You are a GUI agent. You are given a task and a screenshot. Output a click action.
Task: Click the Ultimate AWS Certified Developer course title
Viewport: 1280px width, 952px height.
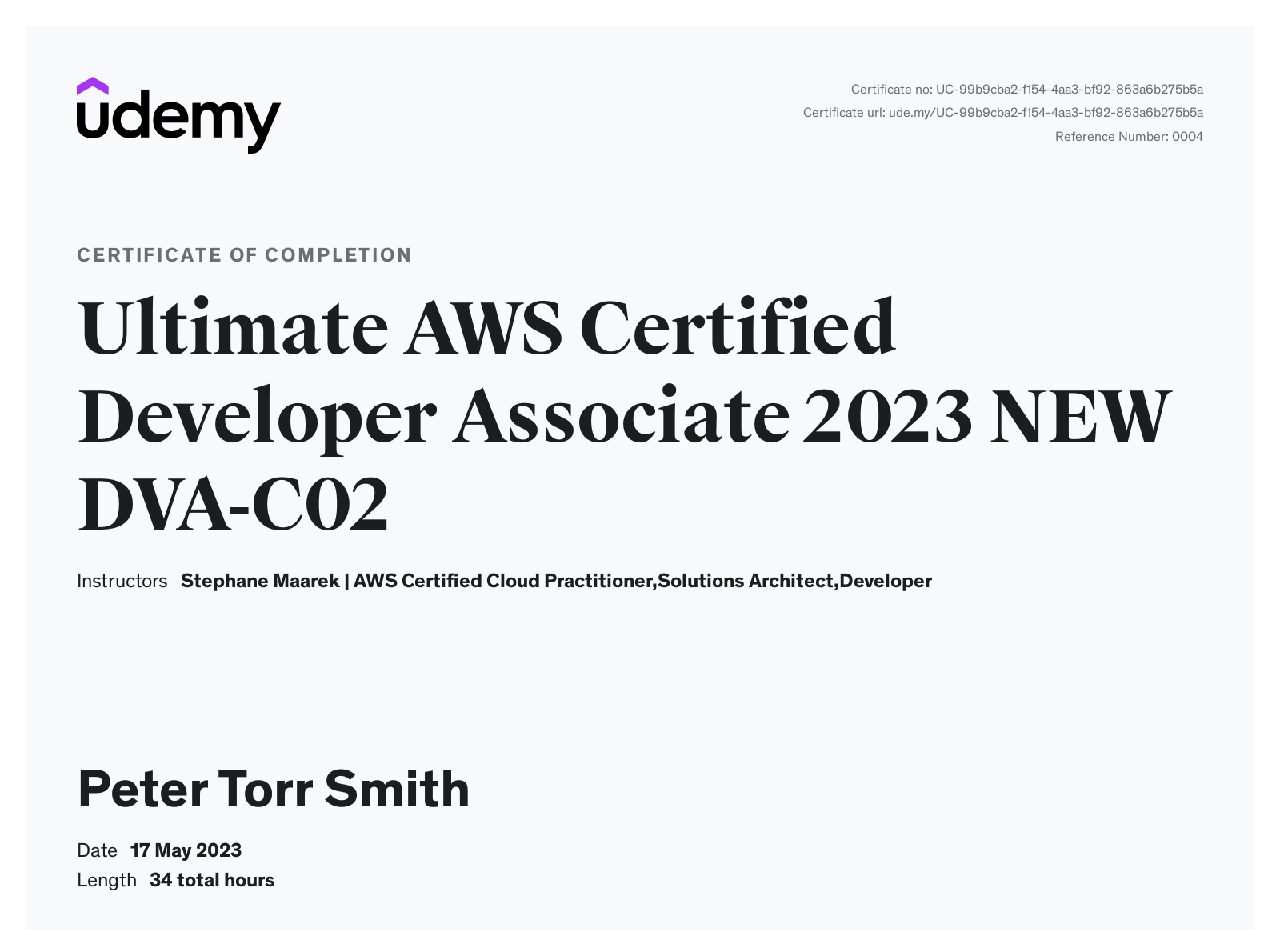[624, 415]
